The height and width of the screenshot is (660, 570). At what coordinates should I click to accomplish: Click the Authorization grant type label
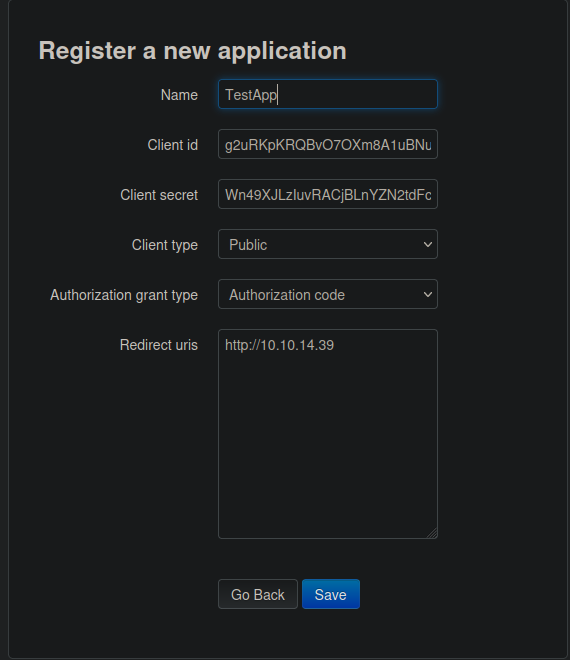[x=124, y=295]
